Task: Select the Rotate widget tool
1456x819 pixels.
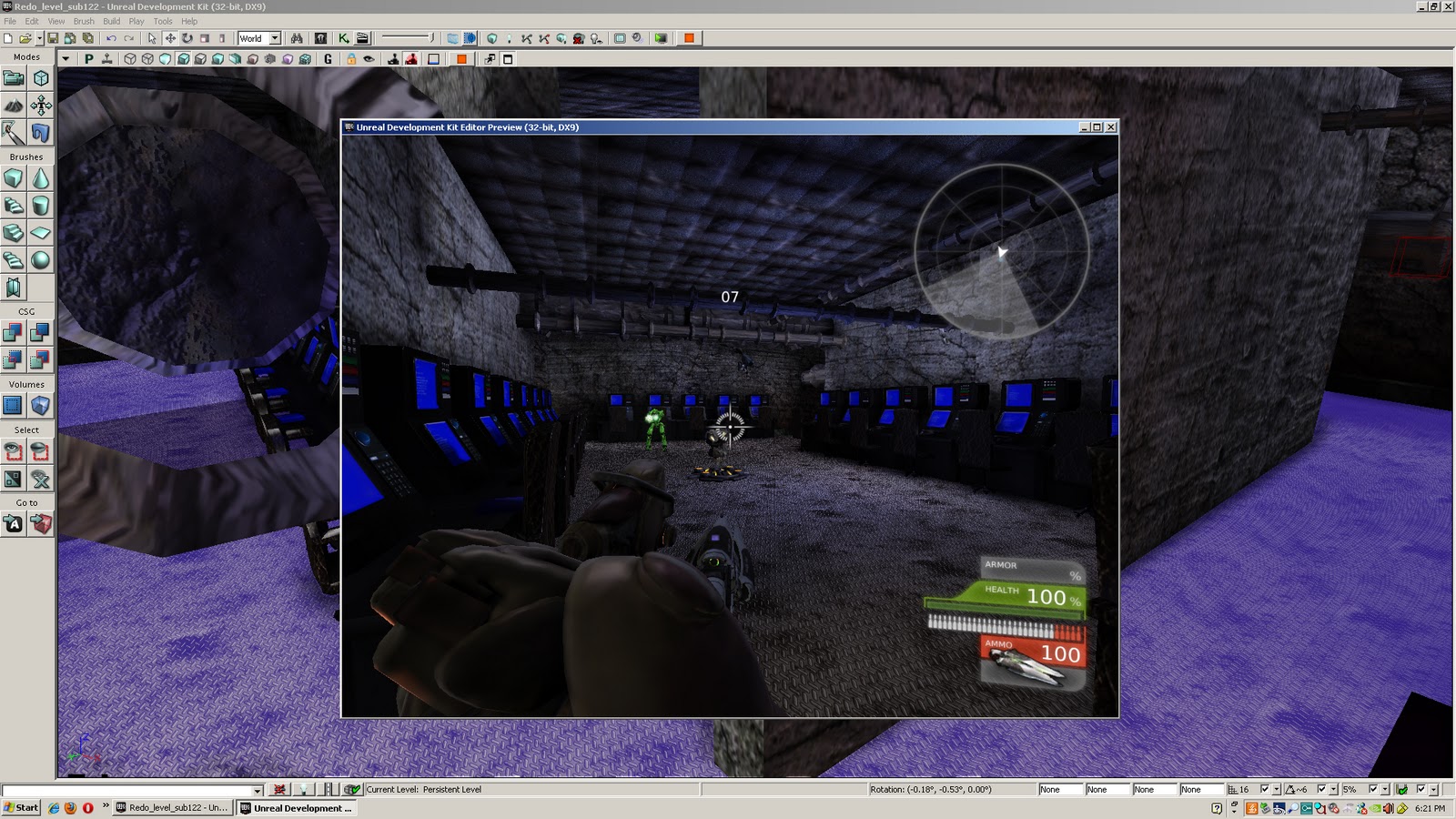Action: coord(187,38)
